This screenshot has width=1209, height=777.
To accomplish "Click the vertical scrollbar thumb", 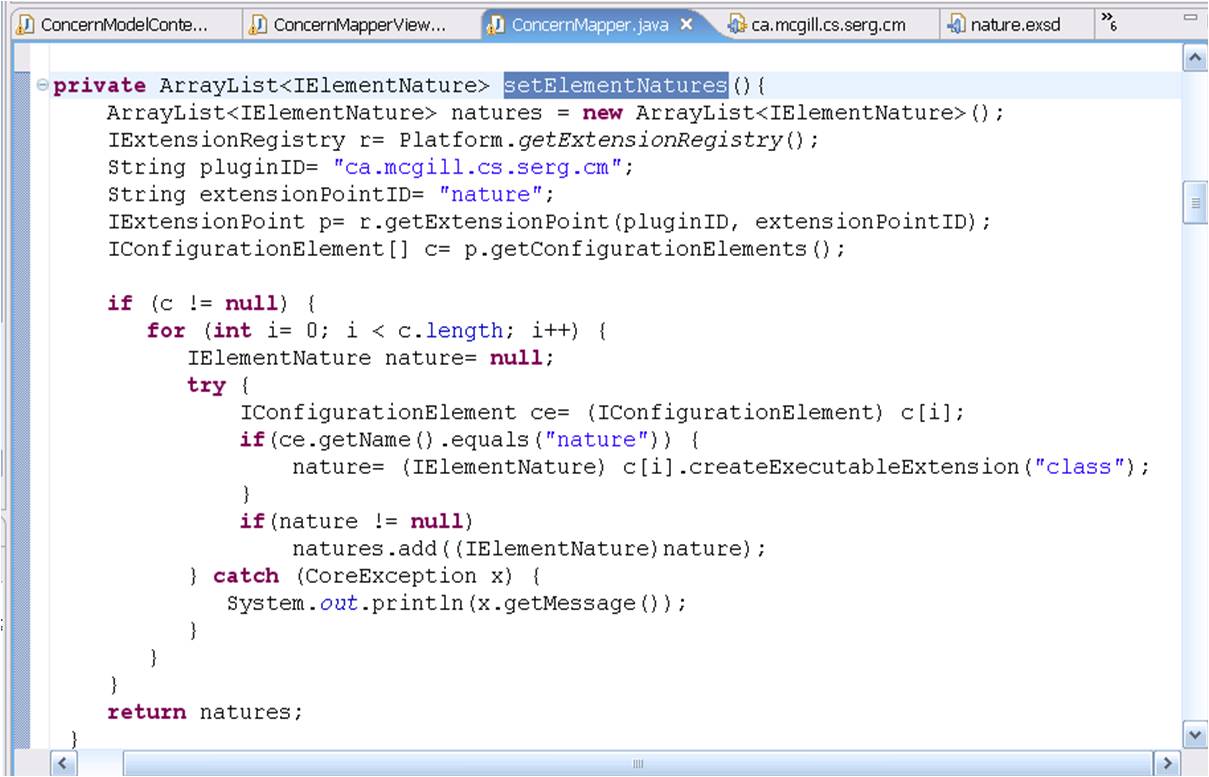I will 1194,203.
